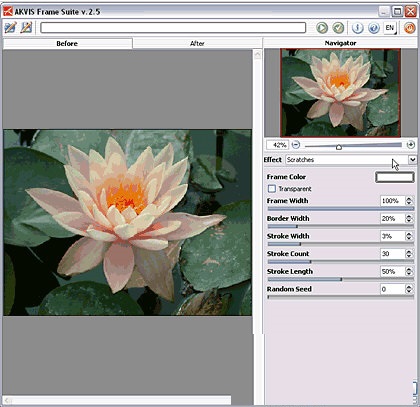Enable the Transparent checkbox
The image size is (420, 407).
coord(272,189)
